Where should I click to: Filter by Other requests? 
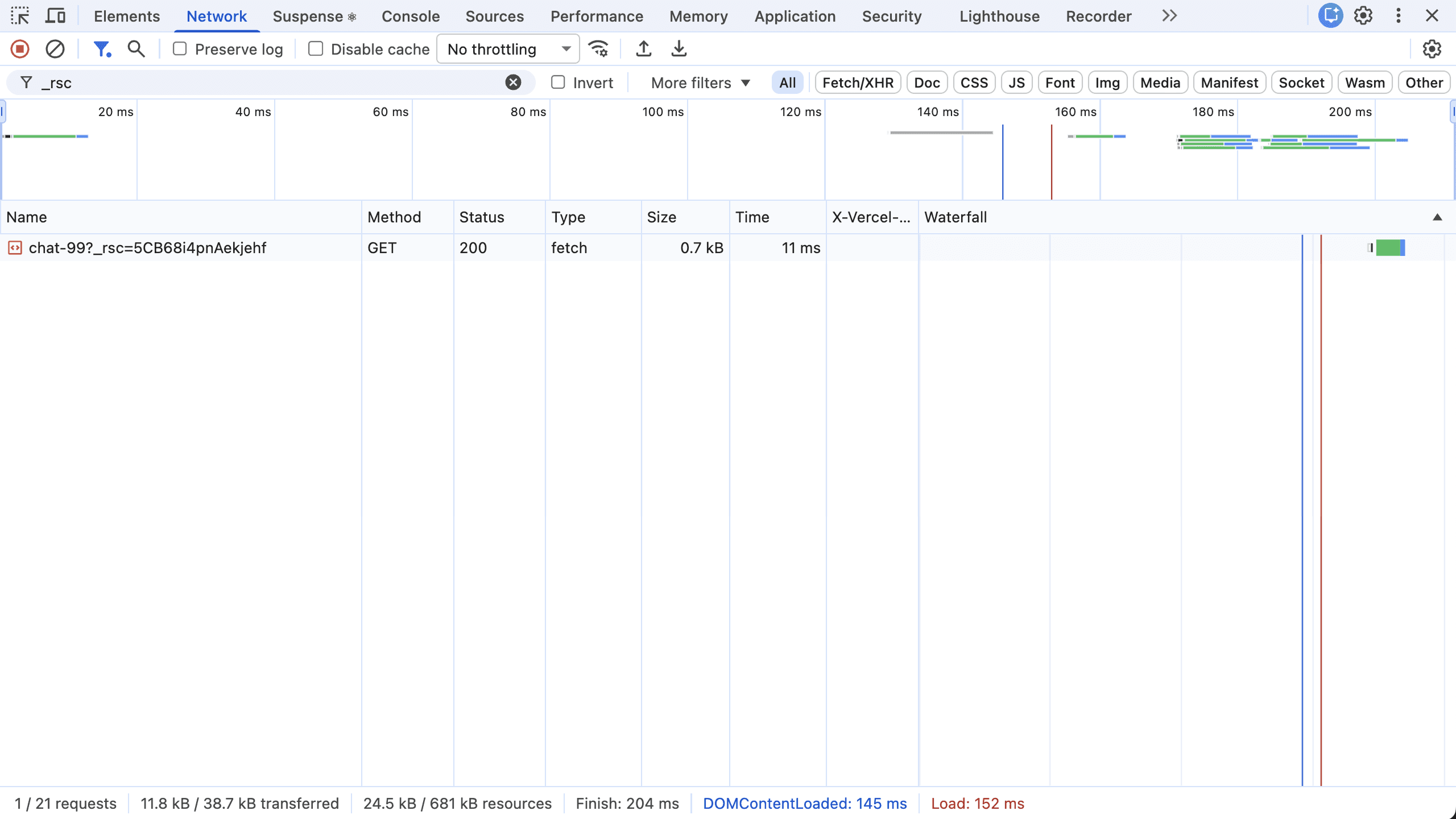click(x=1424, y=82)
